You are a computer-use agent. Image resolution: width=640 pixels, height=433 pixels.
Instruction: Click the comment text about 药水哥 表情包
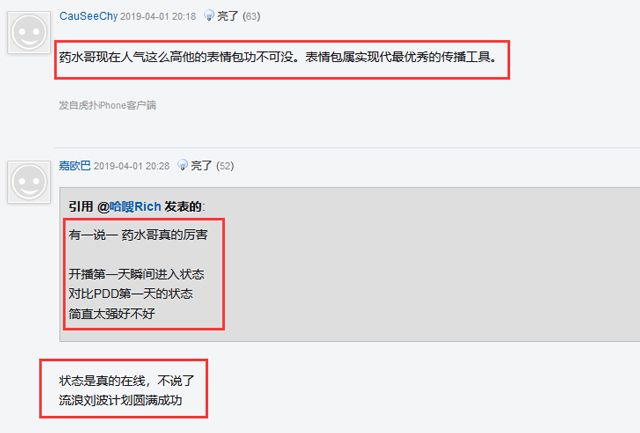(278, 57)
